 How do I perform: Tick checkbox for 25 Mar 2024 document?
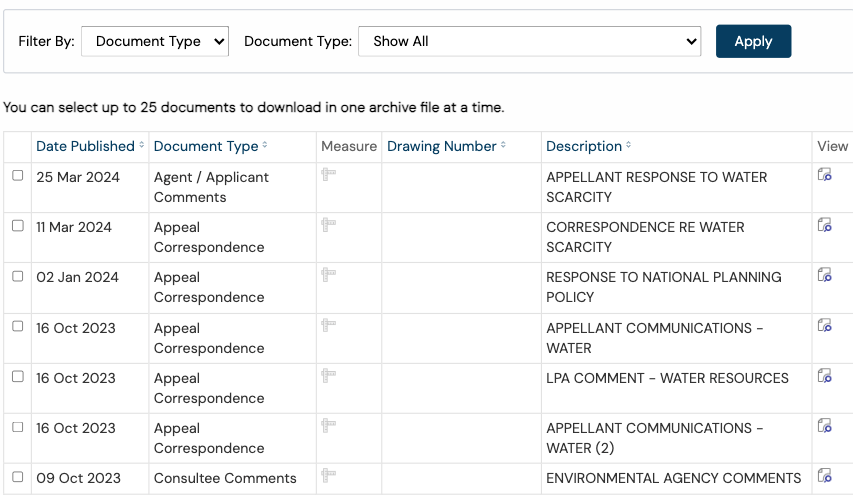(x=17, y=176)
